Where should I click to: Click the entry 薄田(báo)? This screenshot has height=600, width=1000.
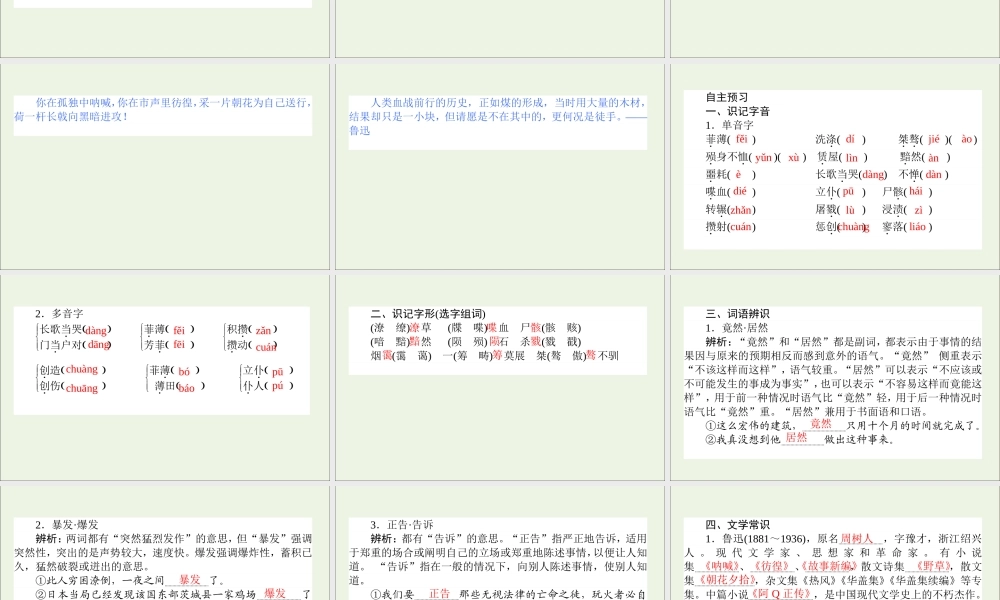click(180, 386)
